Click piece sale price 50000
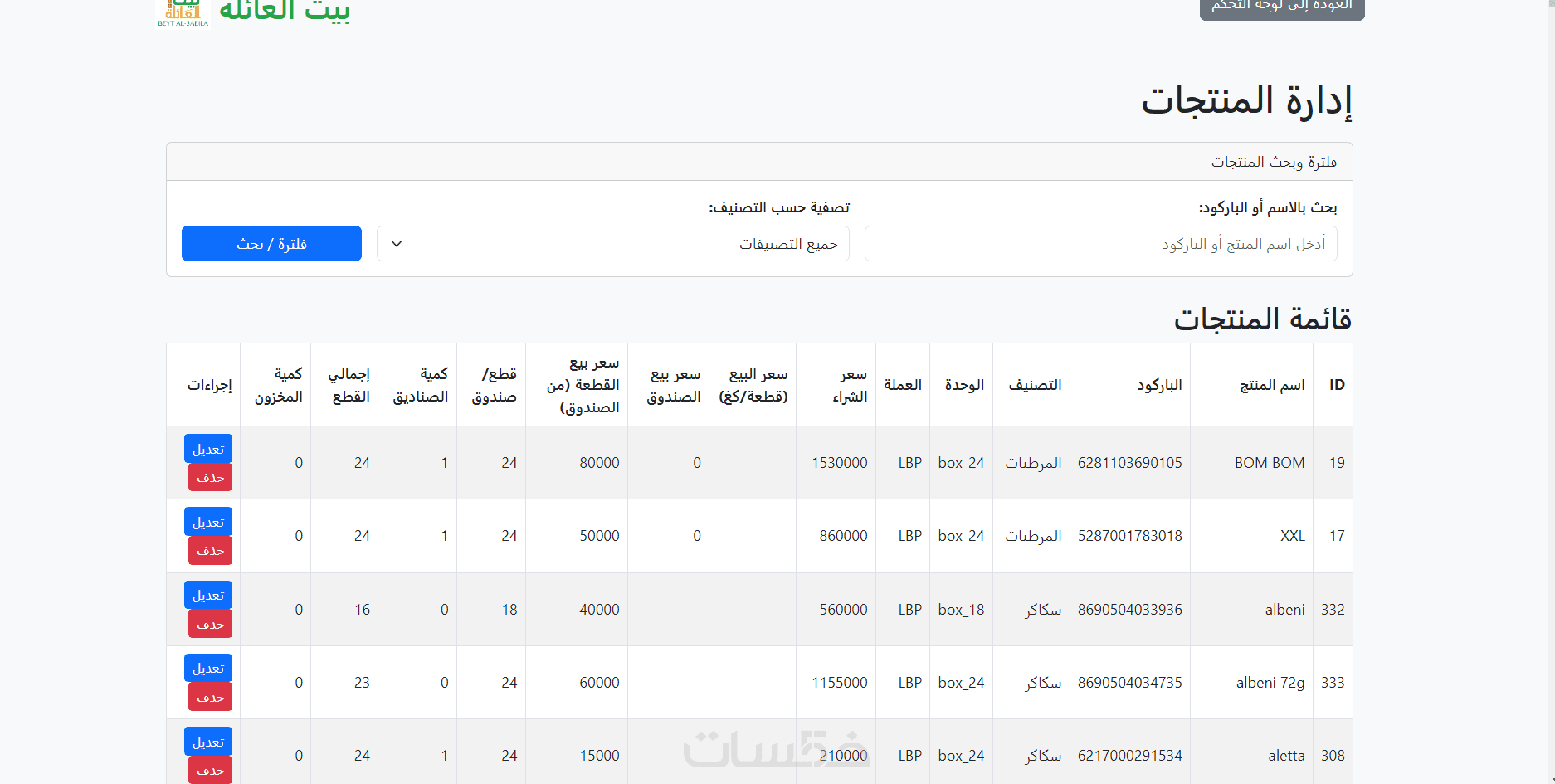This screenshot has height=784, width=1555. pyautogui.click(x=599, y=536)
